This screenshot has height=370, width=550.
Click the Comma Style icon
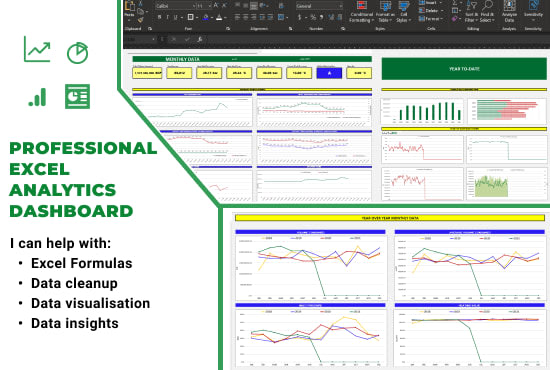click(x=322, y=17)
